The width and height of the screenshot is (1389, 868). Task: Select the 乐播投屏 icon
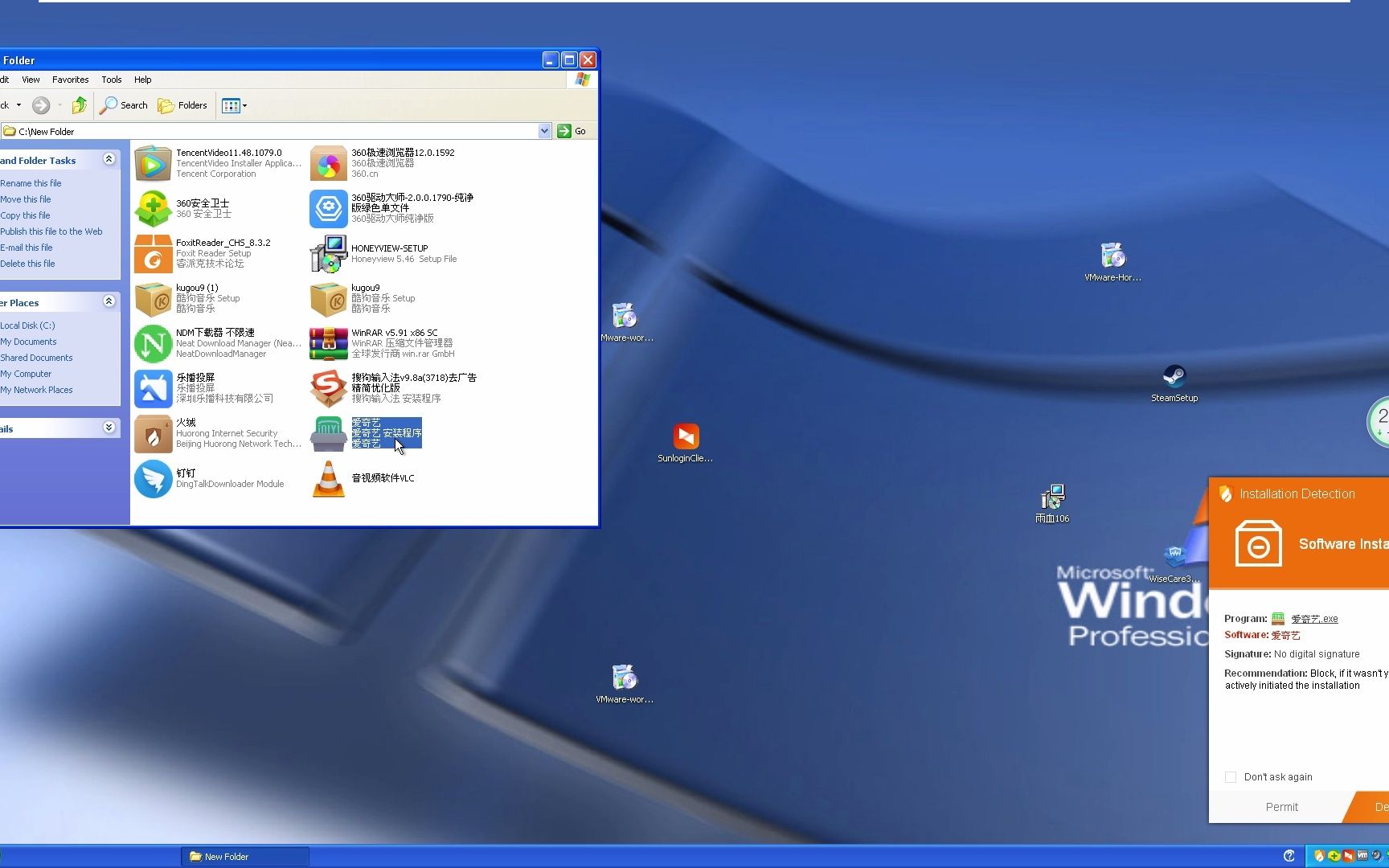[x=153, y=389]
